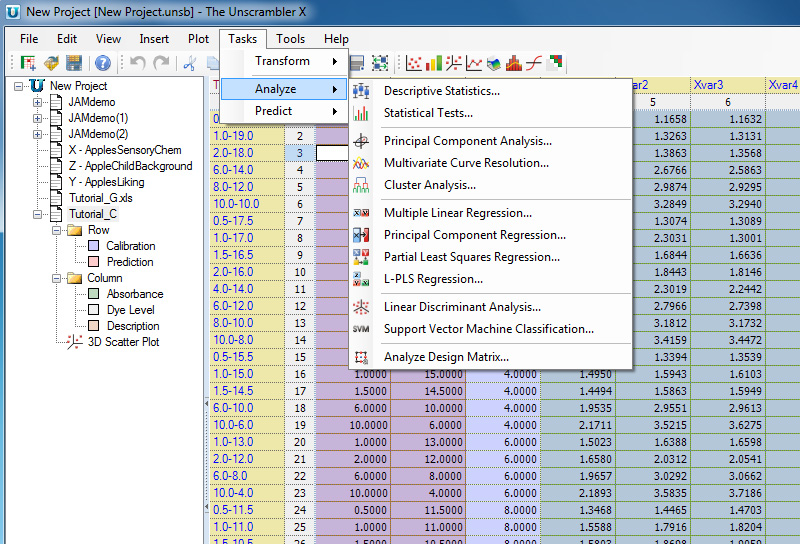Click the 3D scatter plot toolbar icon

click(454, 63)
